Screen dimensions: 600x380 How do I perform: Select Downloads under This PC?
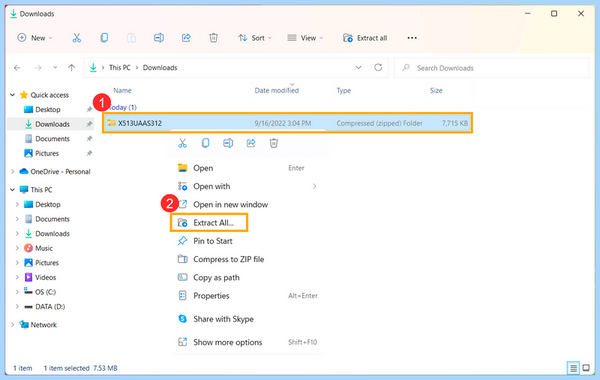[x=52, y=233]
